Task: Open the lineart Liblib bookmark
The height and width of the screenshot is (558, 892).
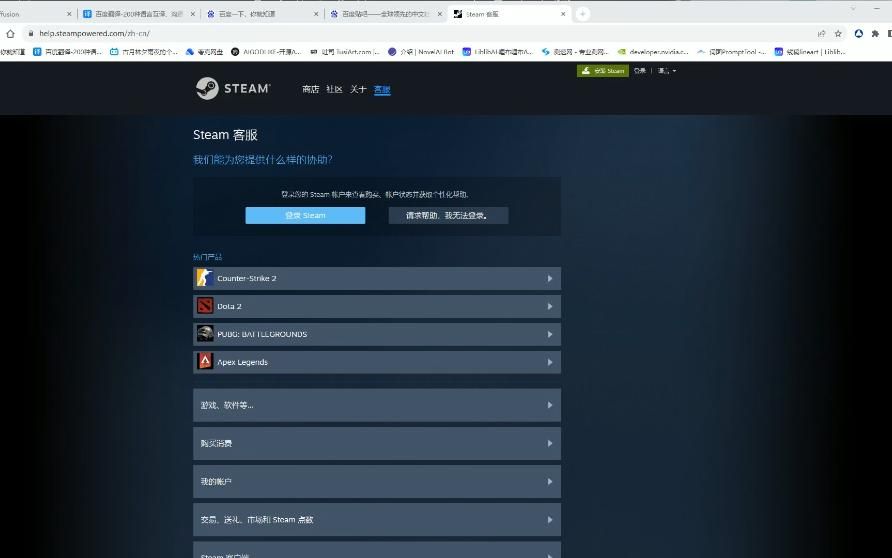Action: coord(810,52)
